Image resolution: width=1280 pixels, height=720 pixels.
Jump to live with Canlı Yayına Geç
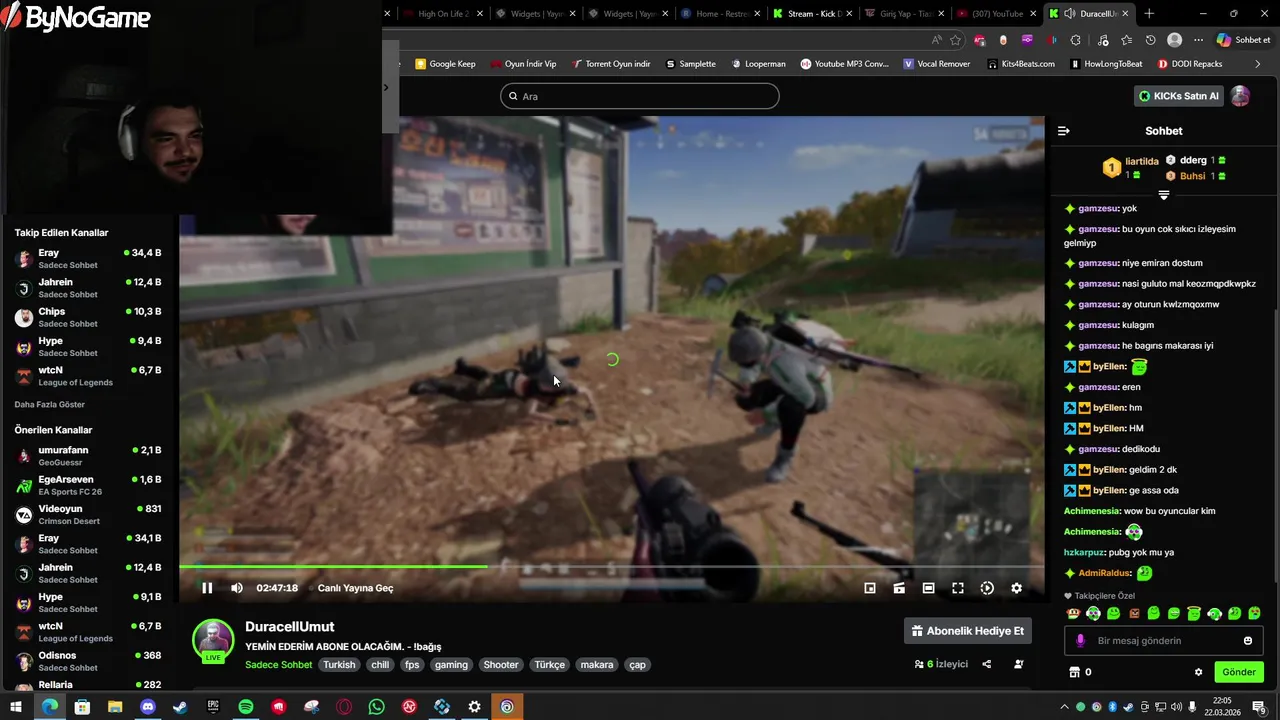355,588
